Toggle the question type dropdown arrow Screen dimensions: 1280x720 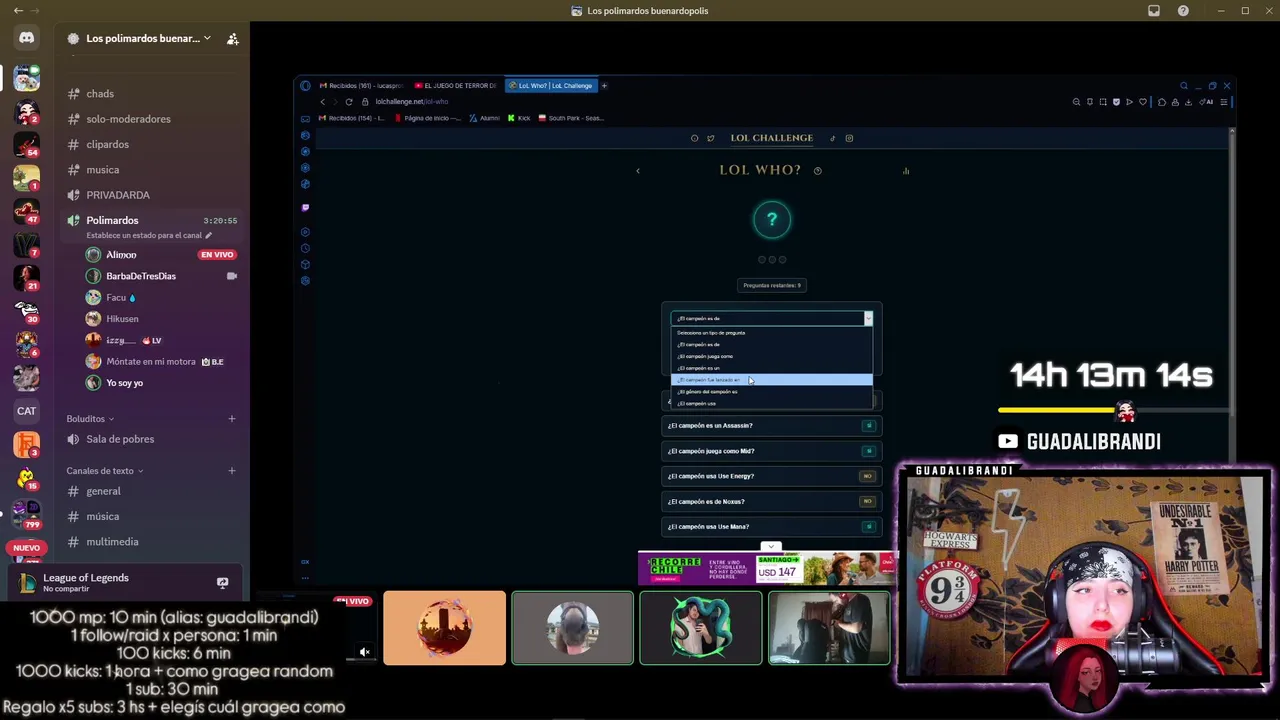coord(868,318)
